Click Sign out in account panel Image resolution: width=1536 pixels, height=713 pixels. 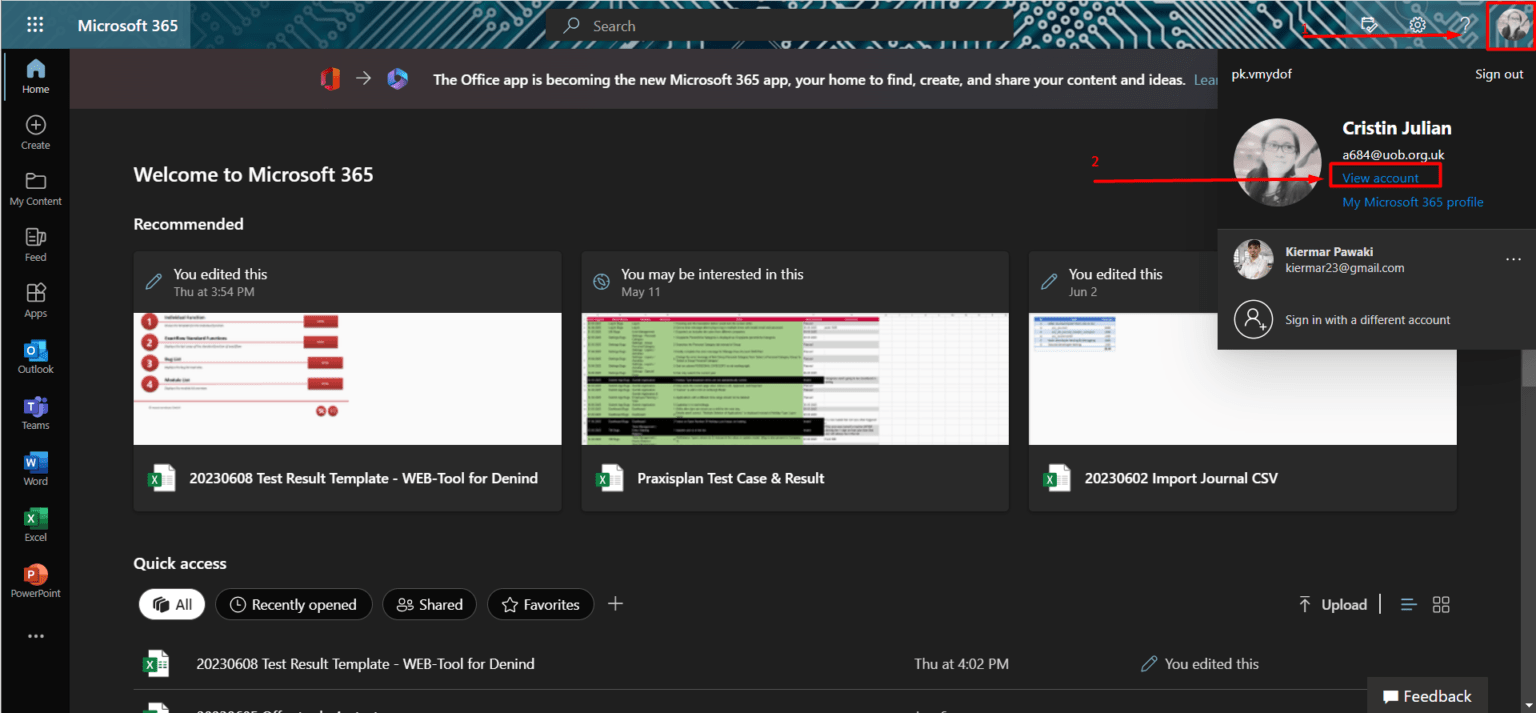pyautogui.click(x=1498, y=74)
